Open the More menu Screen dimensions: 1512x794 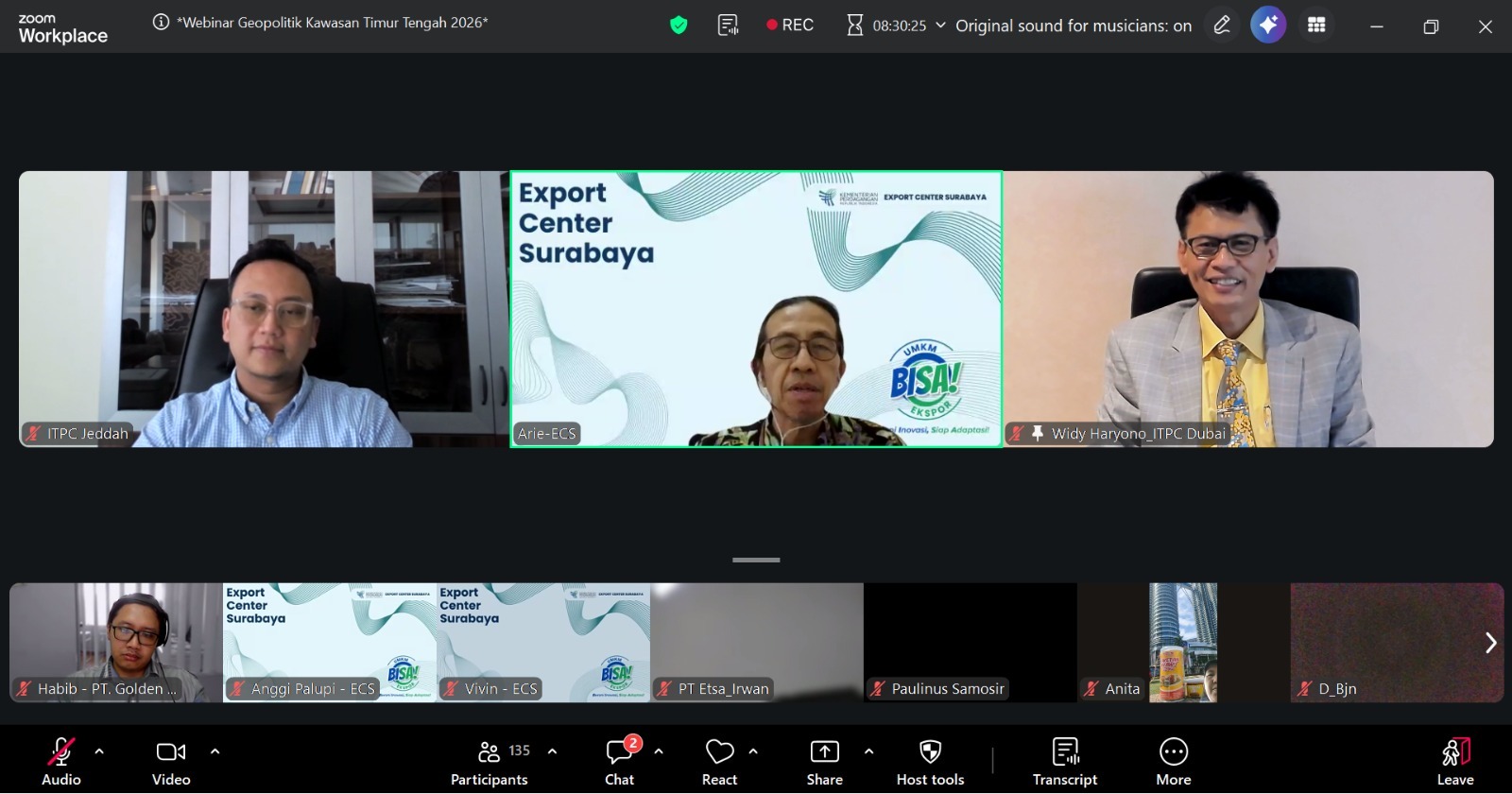(1173, 762)
